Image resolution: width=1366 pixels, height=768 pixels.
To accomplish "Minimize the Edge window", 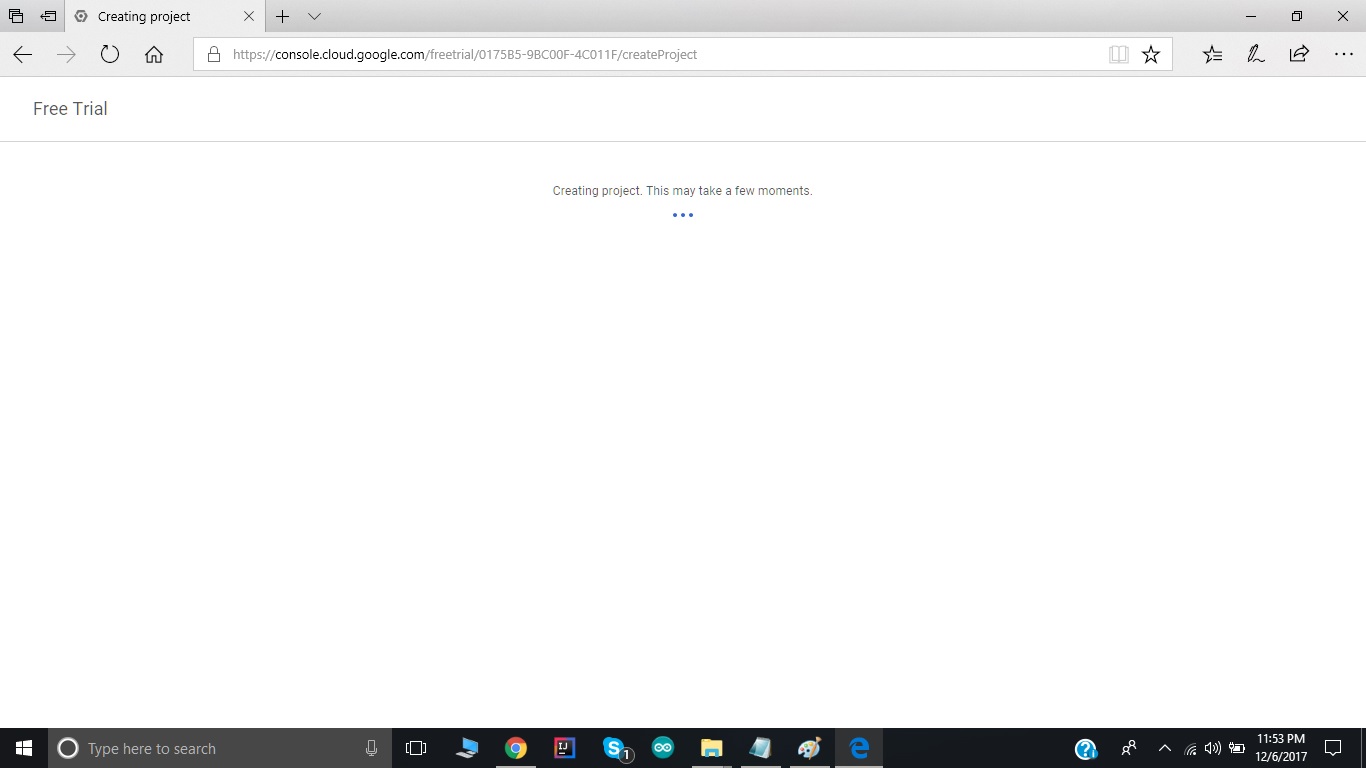I will 1251,16.
